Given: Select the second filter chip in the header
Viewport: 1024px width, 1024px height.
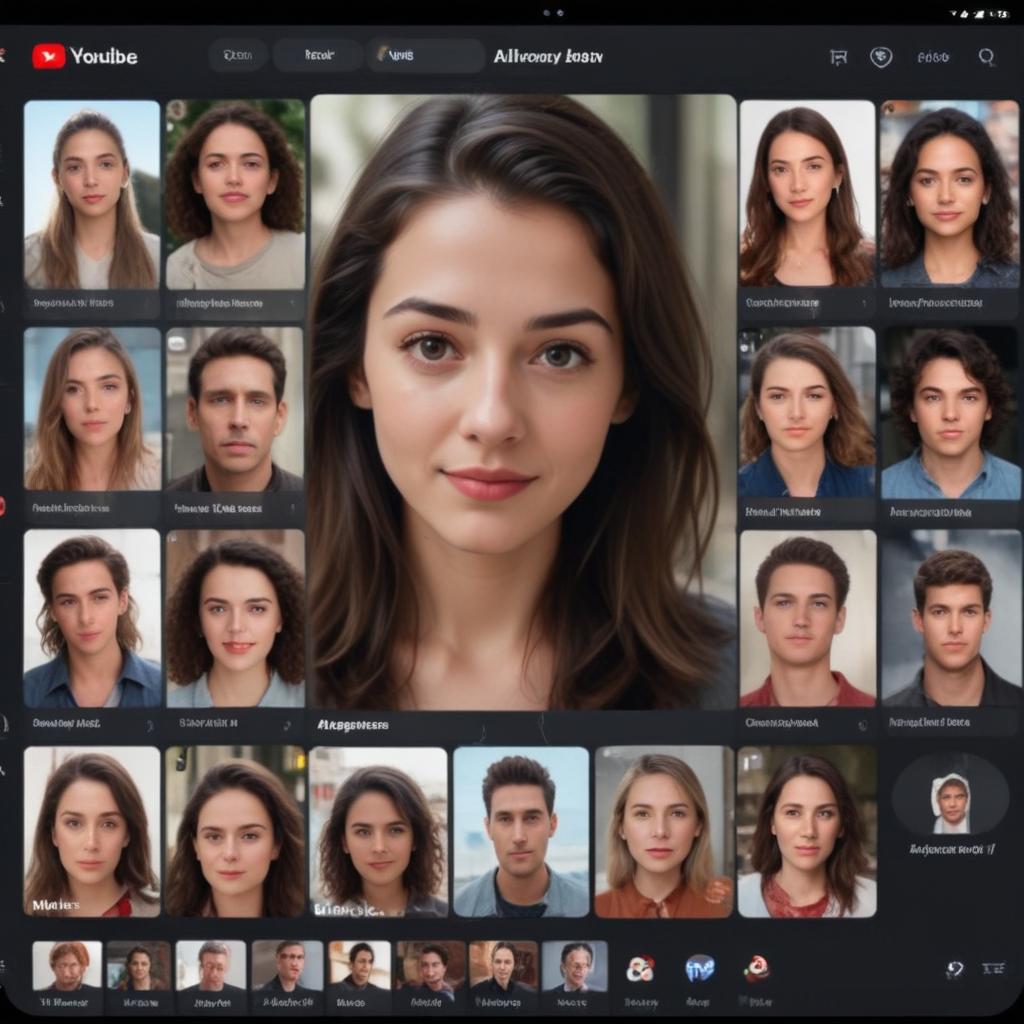Looking at the screenshot, I should pyautogui.click(x=318, y=56).
